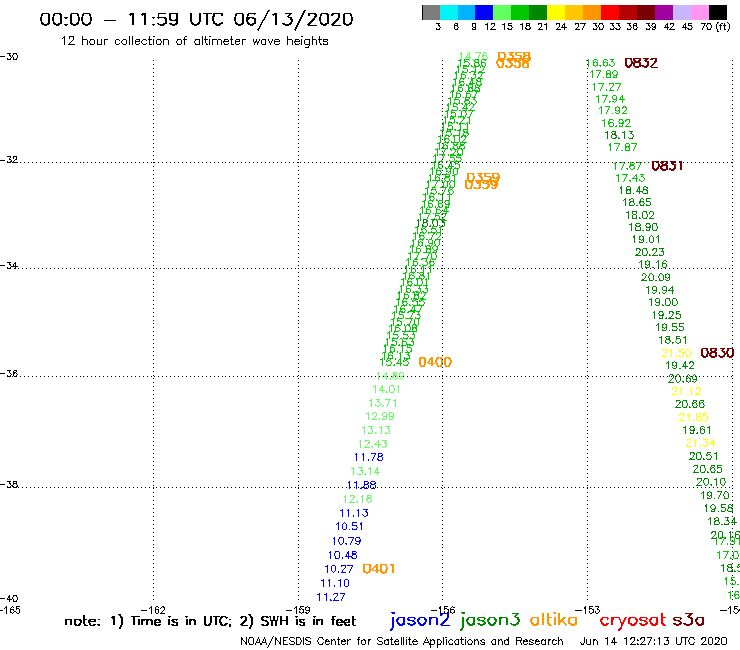740x650 pixels.
Task: Pick the pure blue legend swatch before 12
Action: 484,12
